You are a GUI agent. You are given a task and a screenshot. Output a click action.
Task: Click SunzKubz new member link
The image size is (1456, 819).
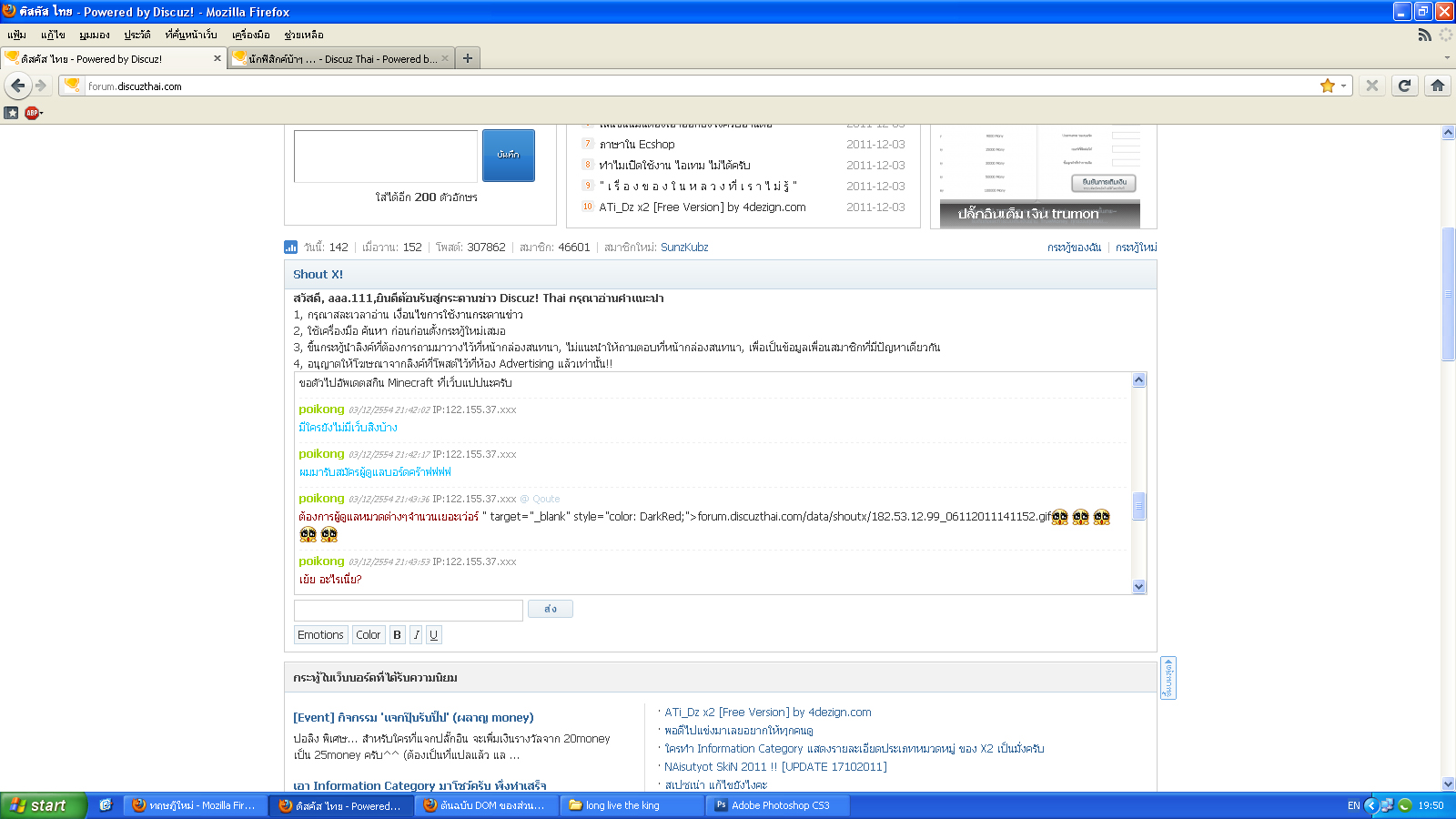pos(684,248)
